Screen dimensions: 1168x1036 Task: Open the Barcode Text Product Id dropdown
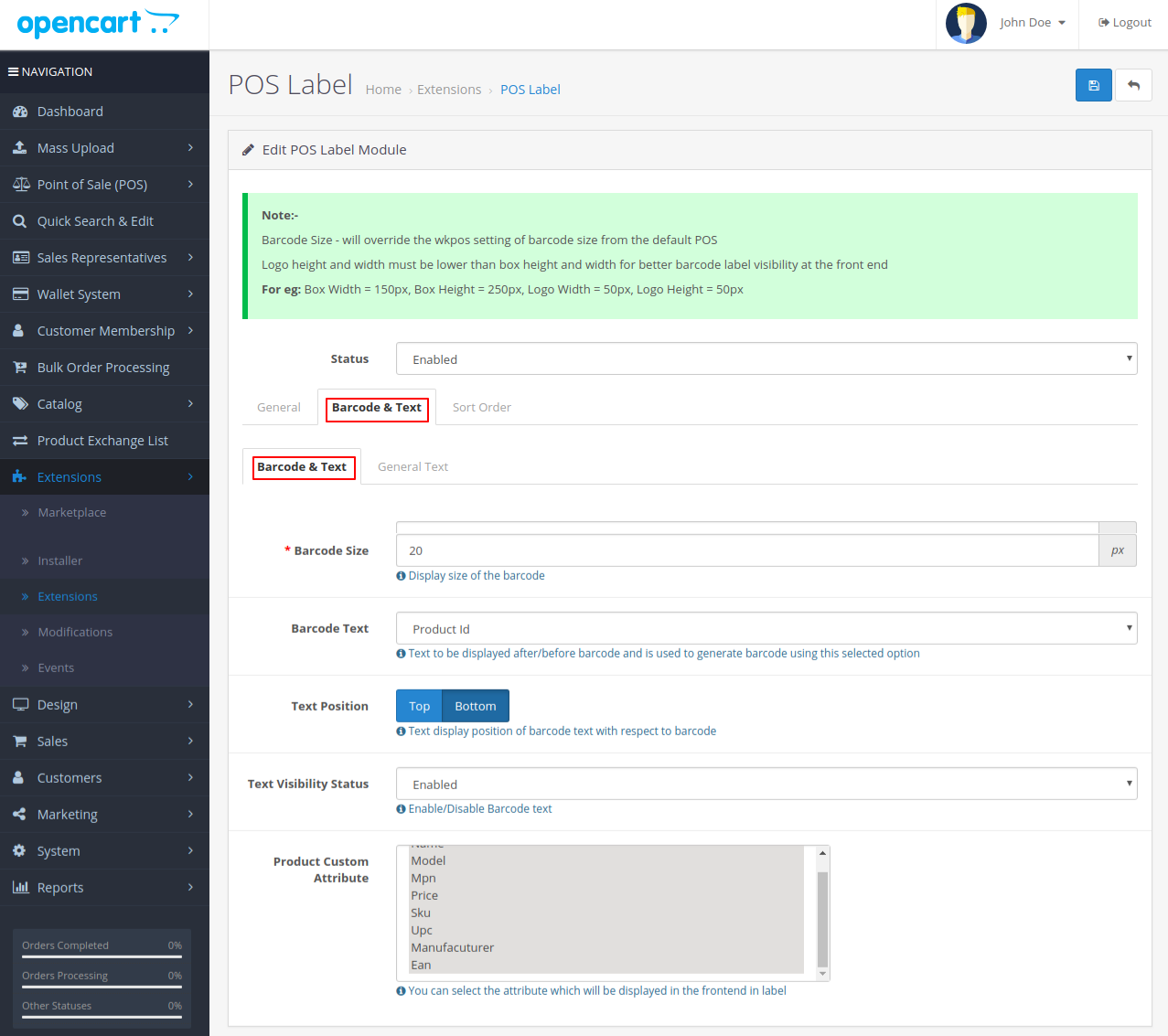(x=766, y=628)
